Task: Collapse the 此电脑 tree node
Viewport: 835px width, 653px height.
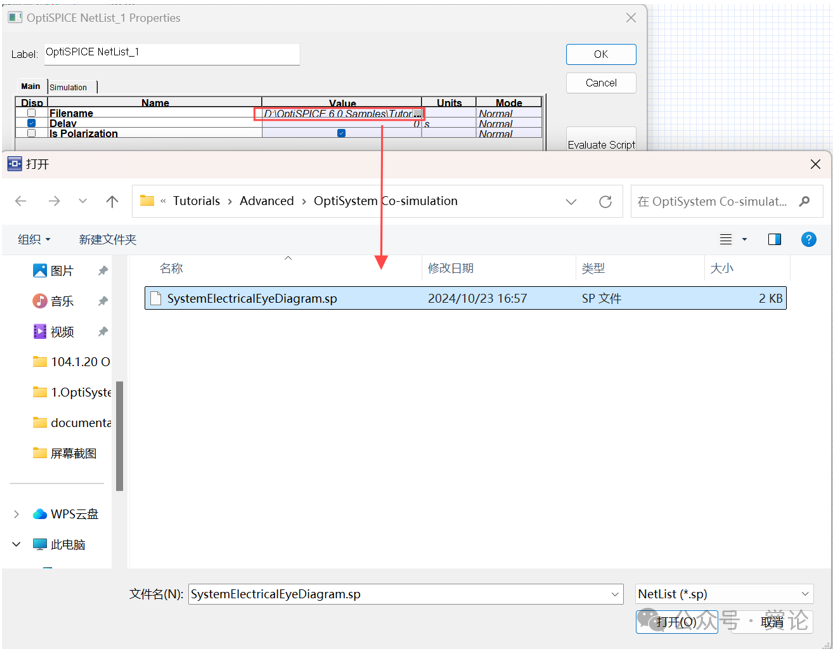Action: 17,544
